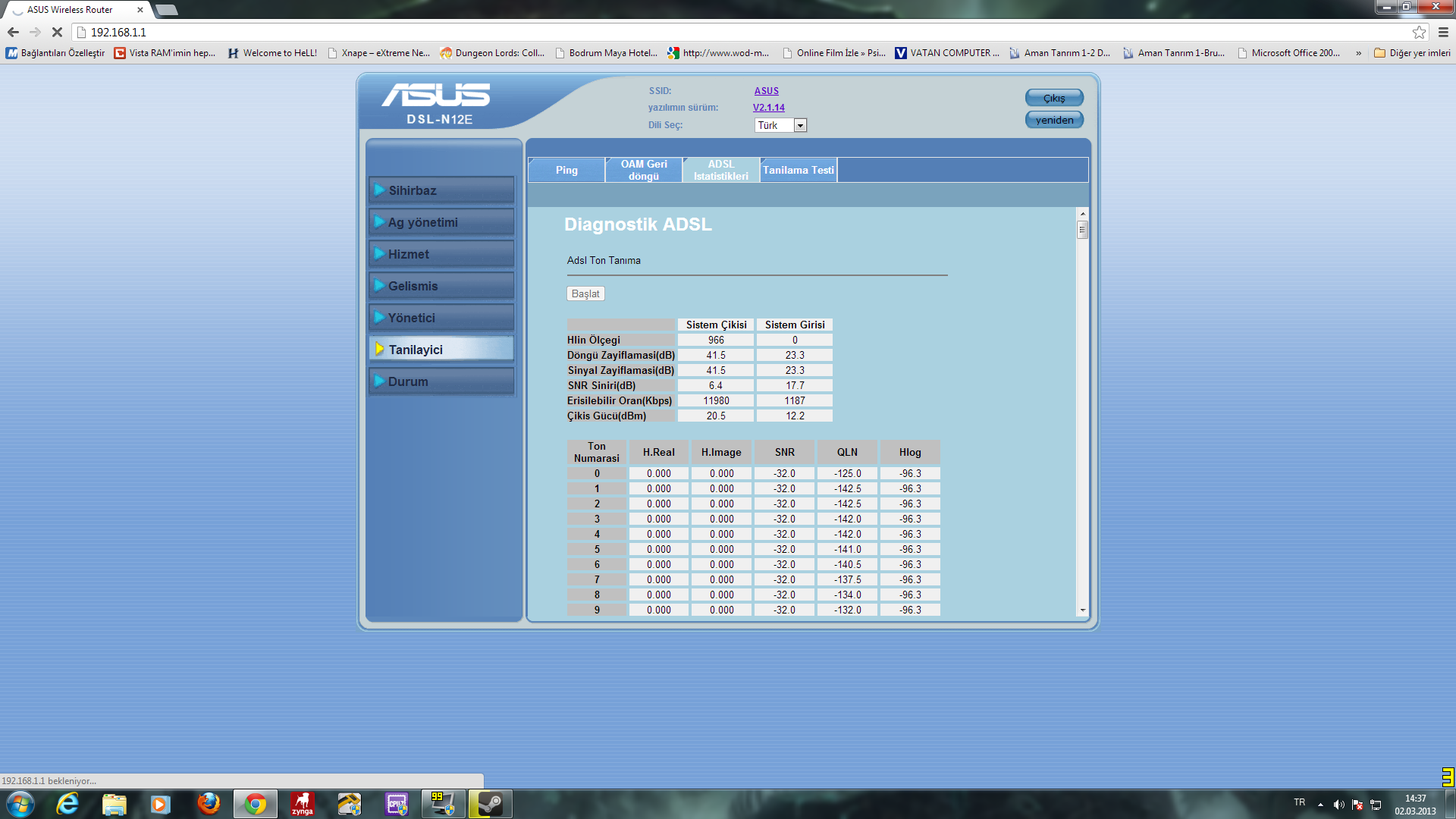Click the vertical scrollbar thumb
Viewport: 1456px width, 819px height.
point(1082,230)
